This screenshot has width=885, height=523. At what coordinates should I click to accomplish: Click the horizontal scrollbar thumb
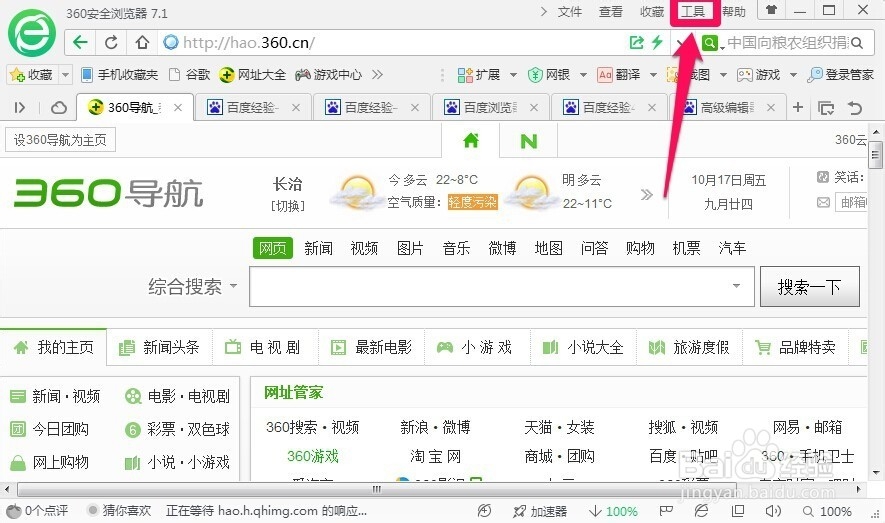[376, 489]
